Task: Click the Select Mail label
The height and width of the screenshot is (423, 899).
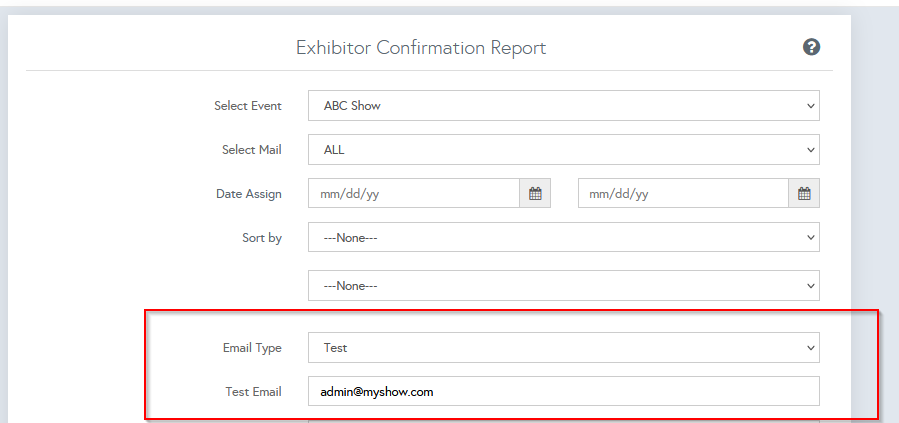Action: (x=251, y=150)
